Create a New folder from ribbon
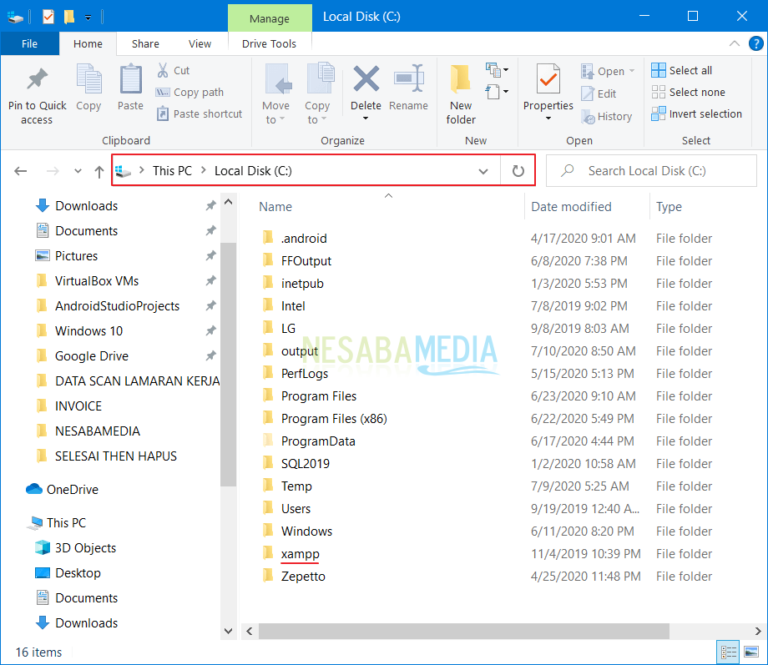The width and height of the screenshot is (768, 665). 461,94
